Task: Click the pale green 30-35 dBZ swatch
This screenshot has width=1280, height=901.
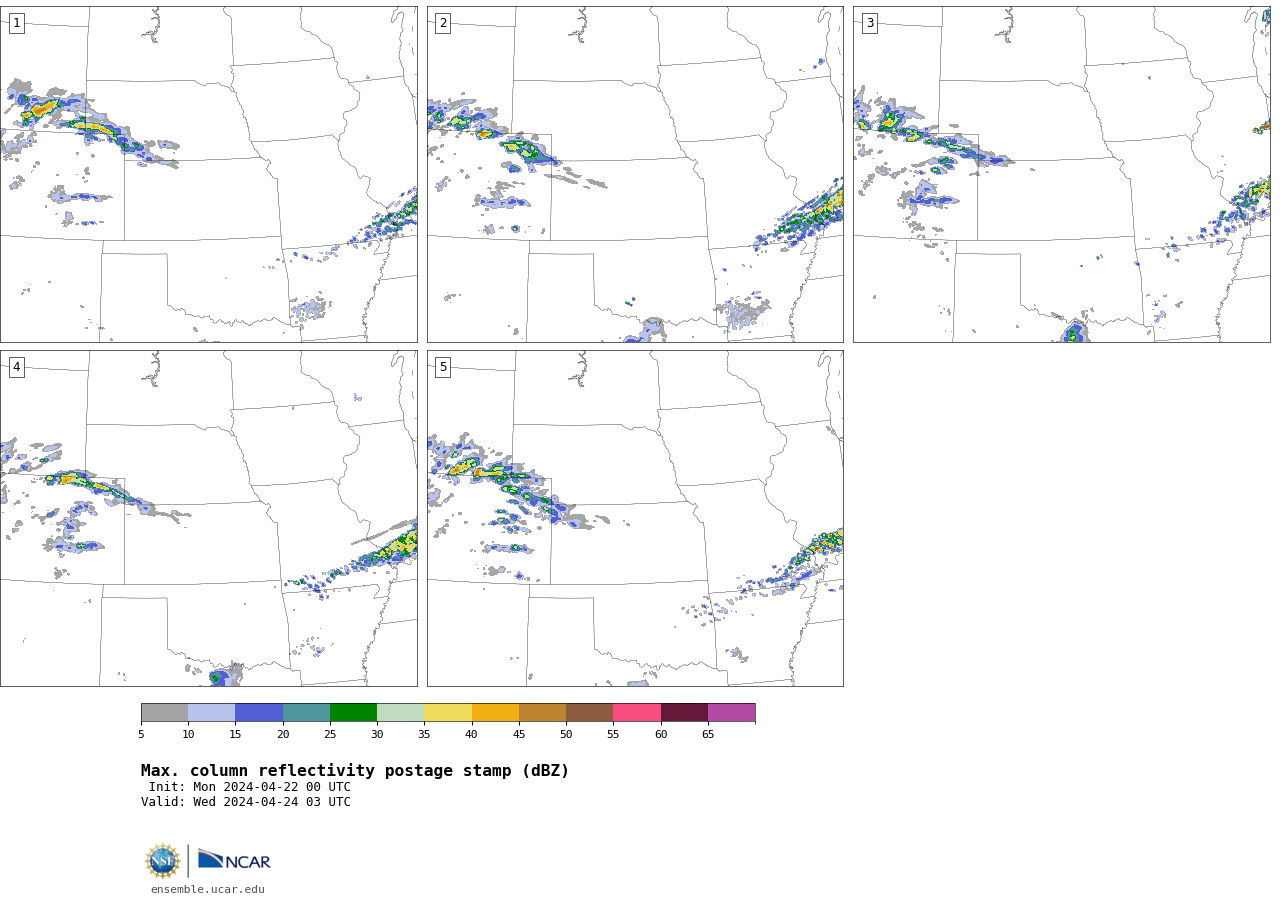Action: point(400,712)
